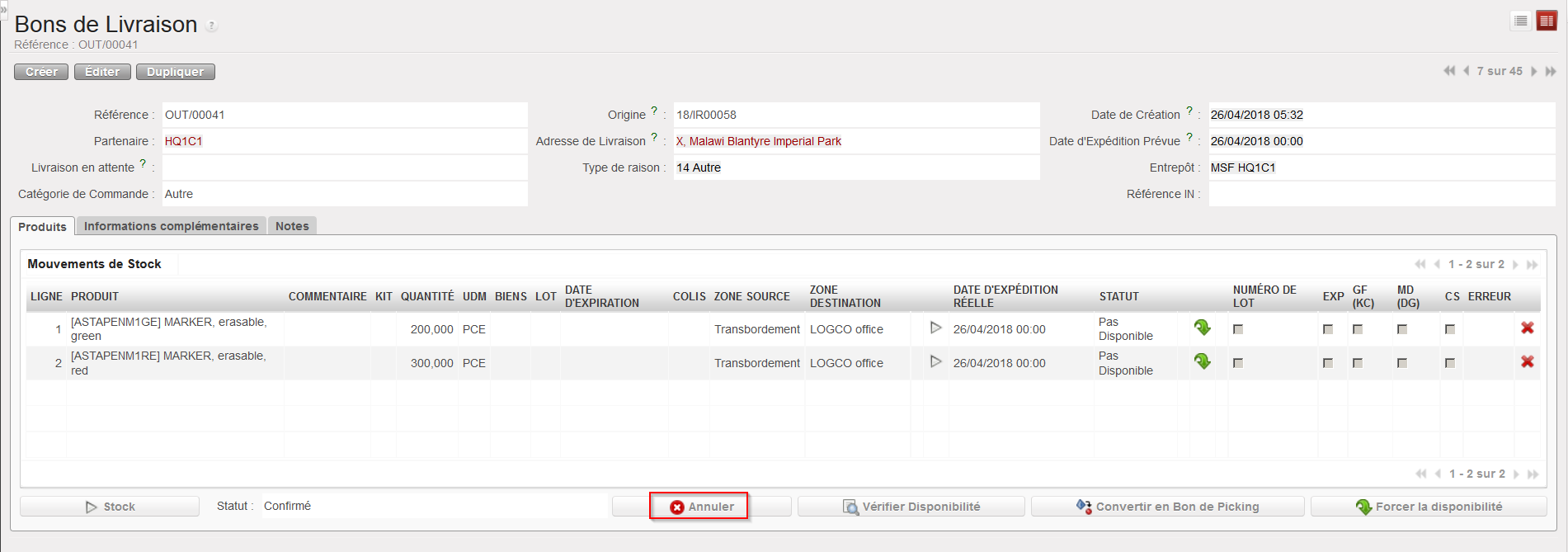This screenshot has width=1568, height=552.
Task: Toggle Numéro de Lot checkbox on line 1
Action: (1238, 329)
